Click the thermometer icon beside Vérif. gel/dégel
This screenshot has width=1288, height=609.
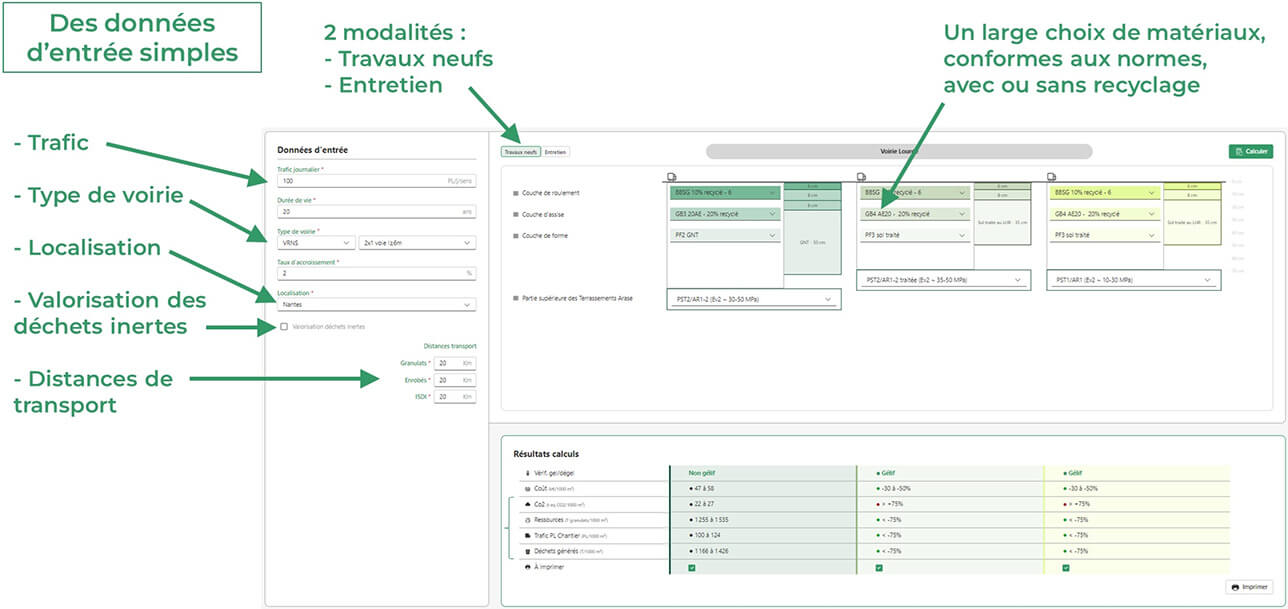pyautogui.click(x=528, y=473)
